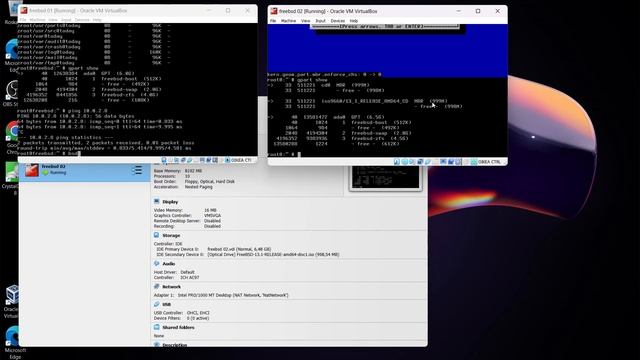Screen dimensions: 640x360
Task: Click optical drive indicator in freebsd 02 status bar
Action: coord(404,162)
